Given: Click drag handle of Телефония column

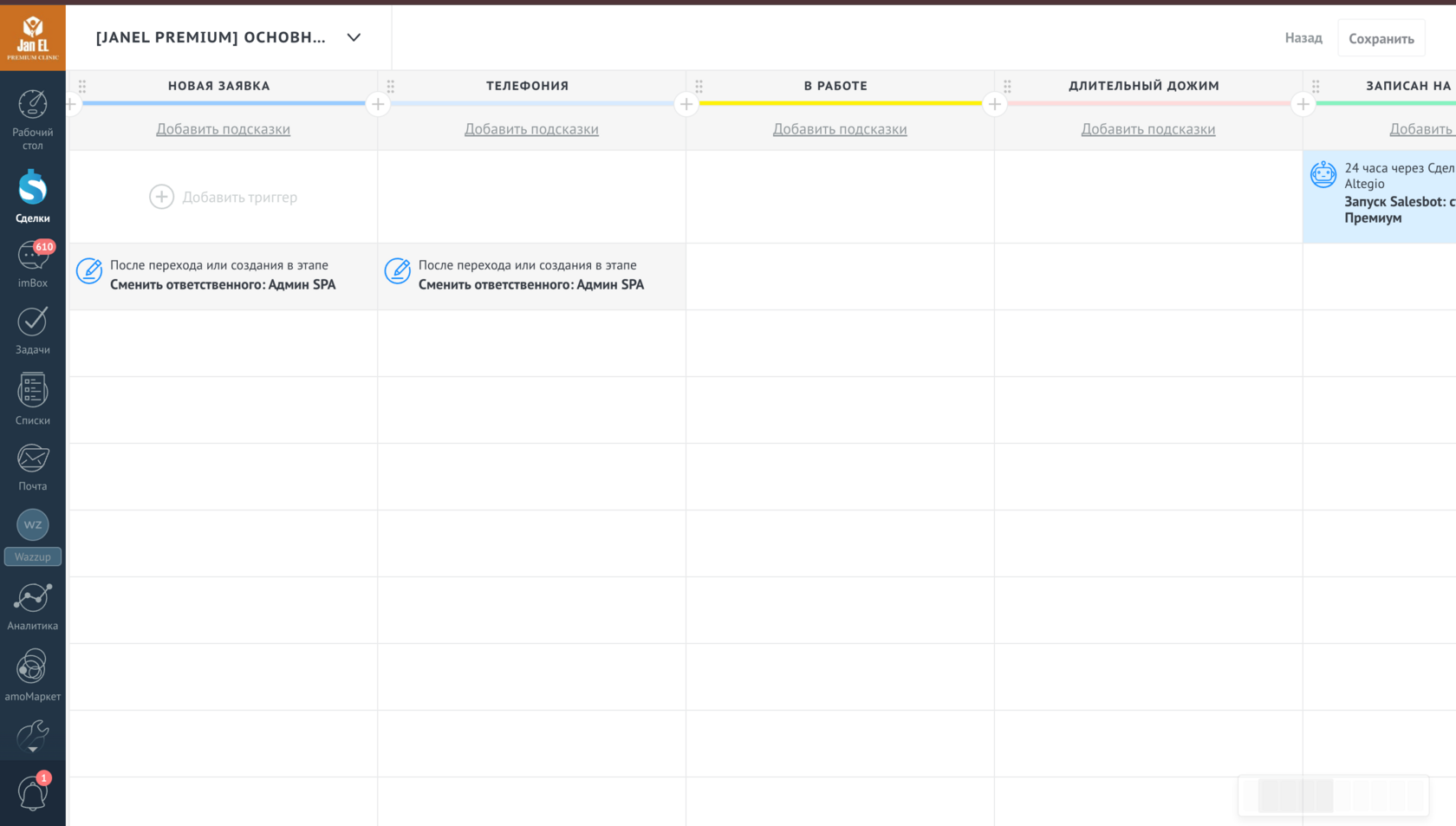Looking at the screenshot, I should pos(391,86).
